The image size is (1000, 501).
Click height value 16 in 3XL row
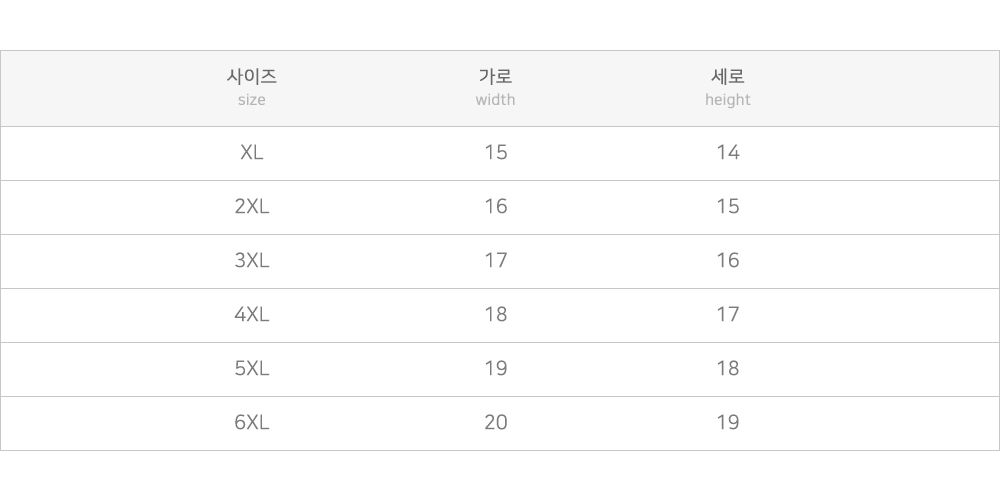(727, 261)
